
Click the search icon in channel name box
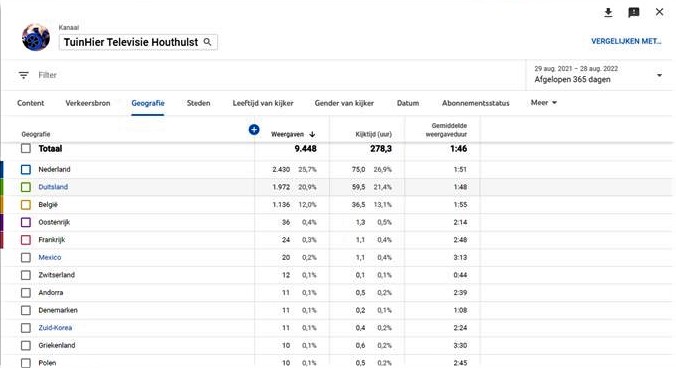coord(207,42)
